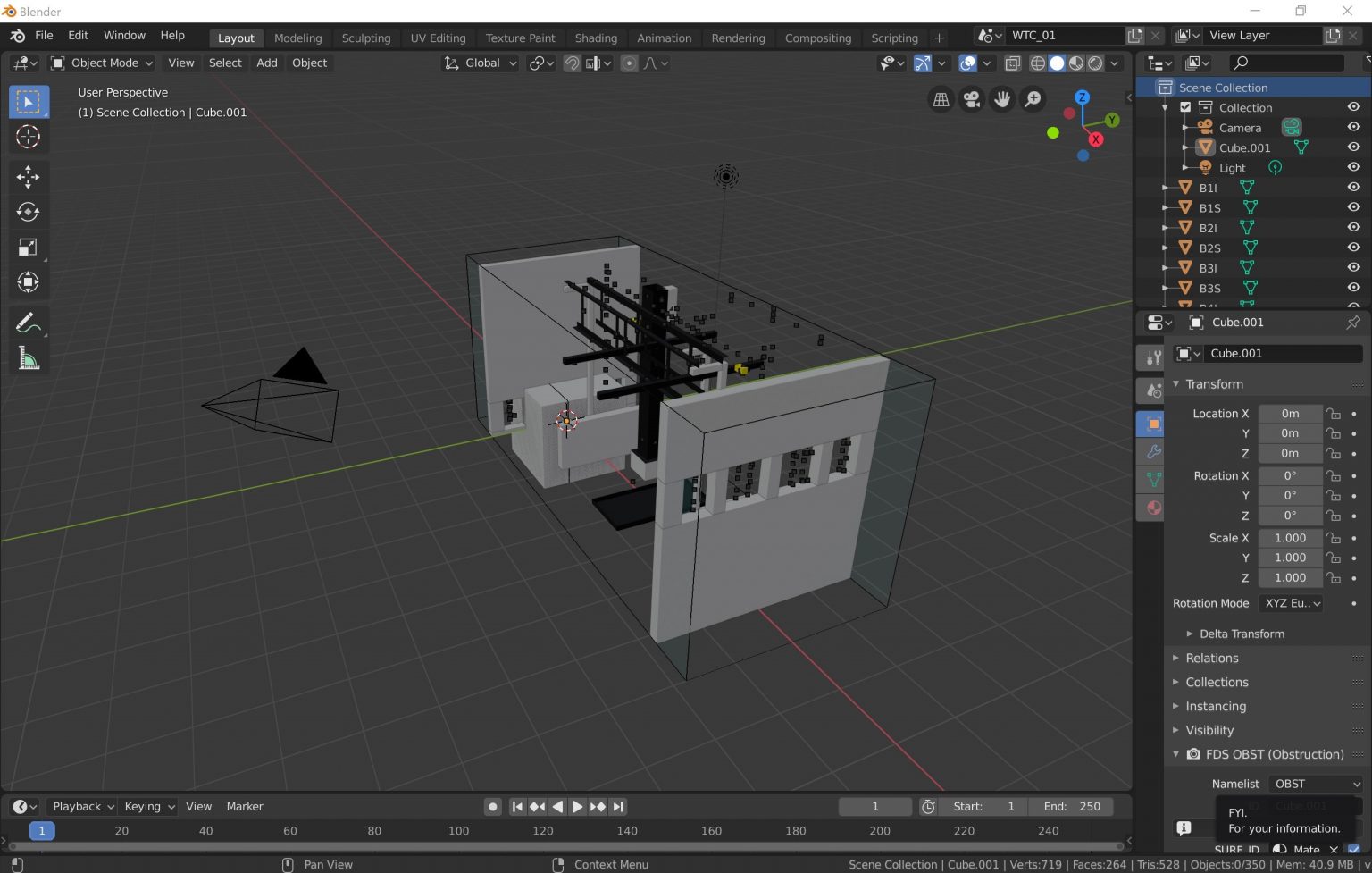Viewport: 1372px width, 873px height.
Task: Expand the Relations panel
Action: (x=1211, y=659)
